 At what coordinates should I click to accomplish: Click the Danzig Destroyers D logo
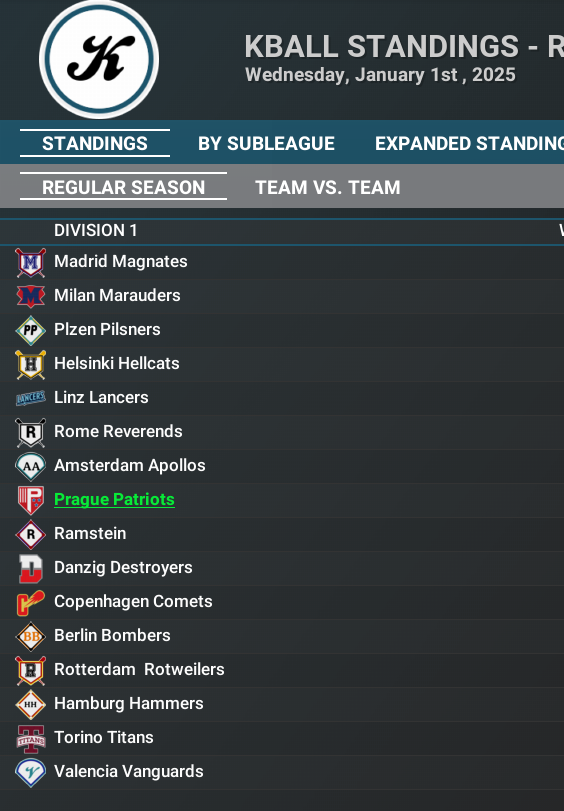pos(31,568)
